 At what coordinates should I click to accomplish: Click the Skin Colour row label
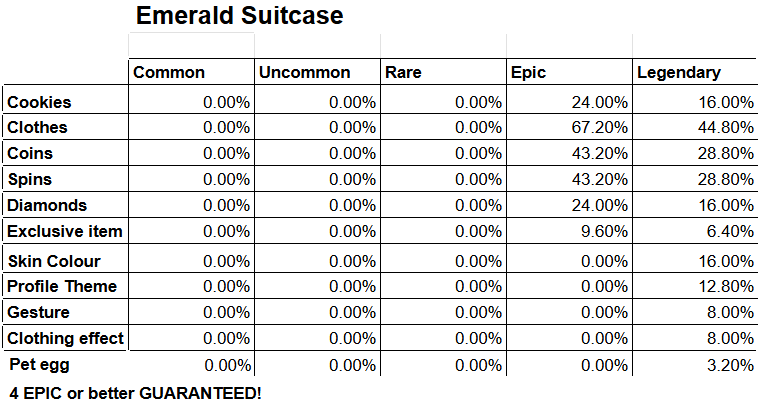coord(54,262)
